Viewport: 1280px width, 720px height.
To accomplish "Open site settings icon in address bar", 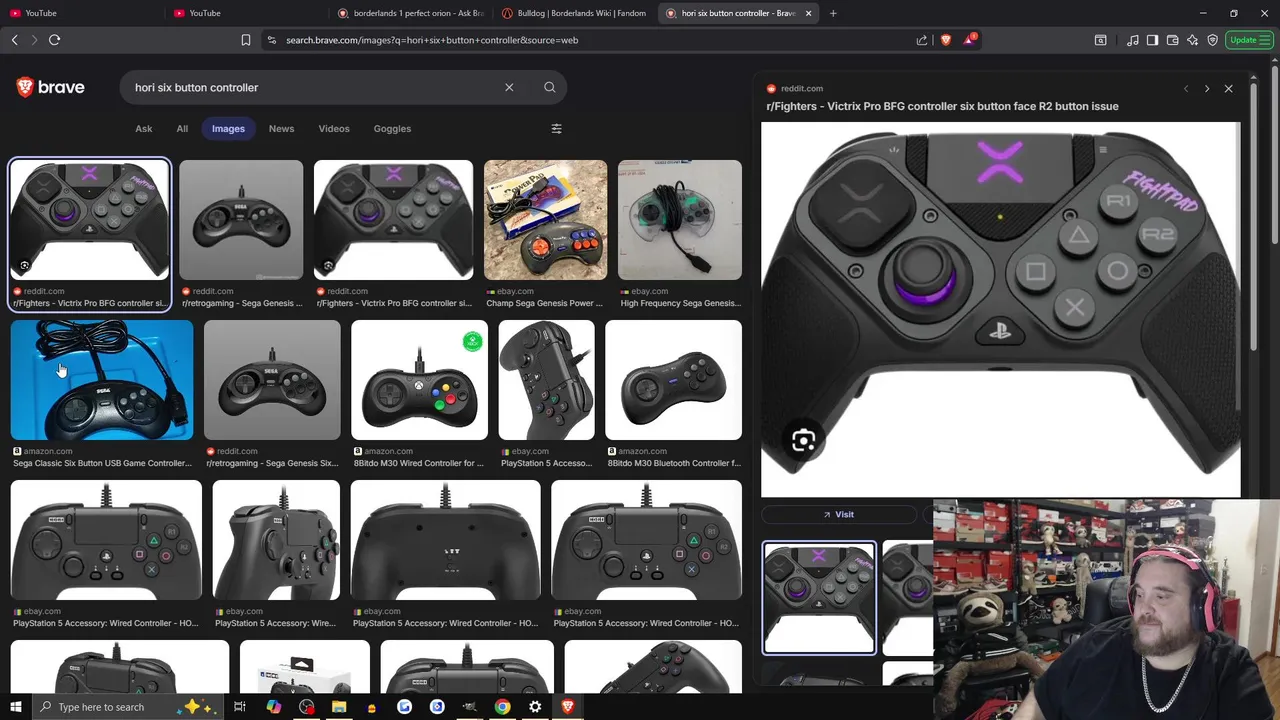I will (271, 40).
